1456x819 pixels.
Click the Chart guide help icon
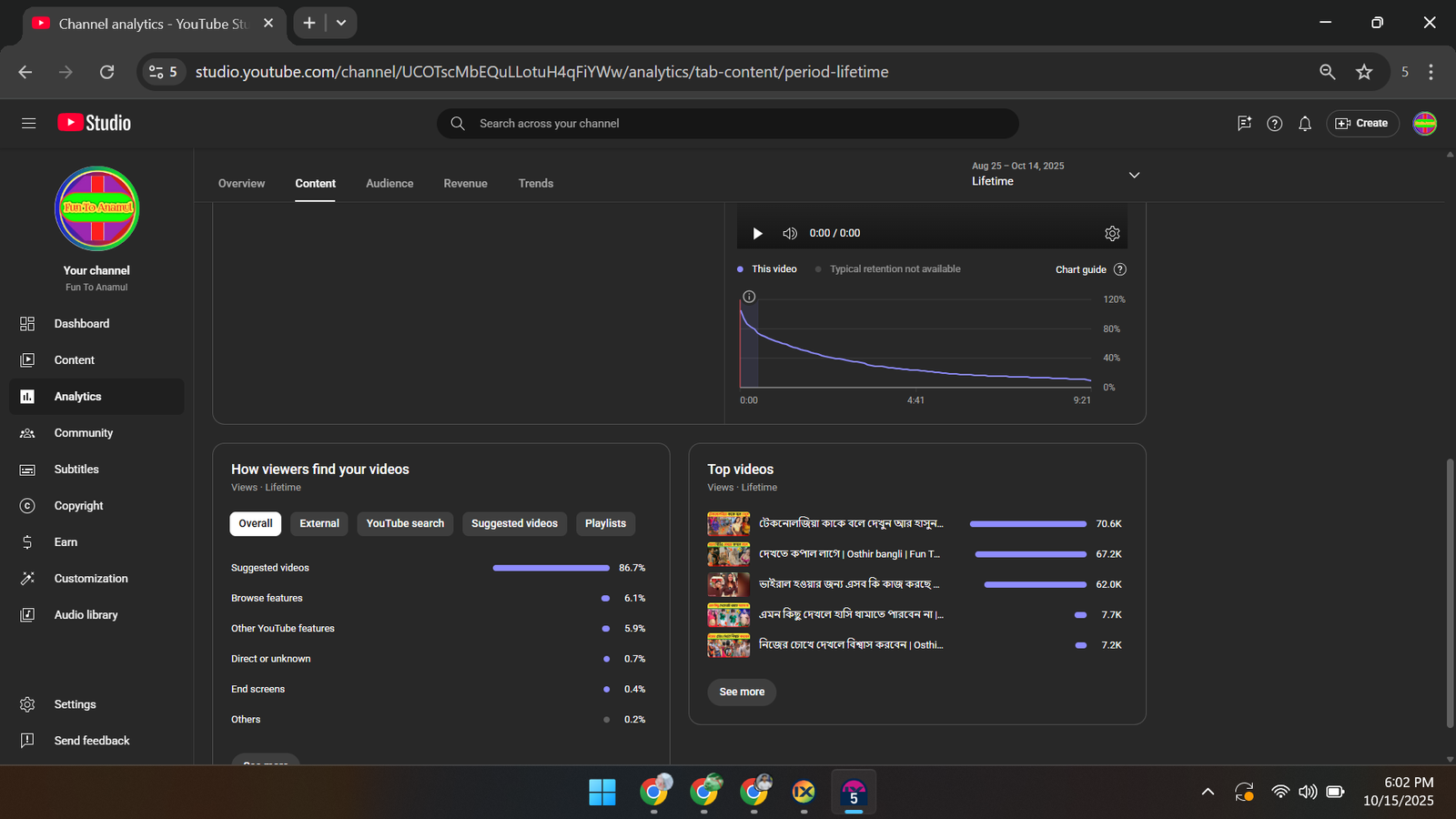pyautogui.click(x=1120, y=269)
